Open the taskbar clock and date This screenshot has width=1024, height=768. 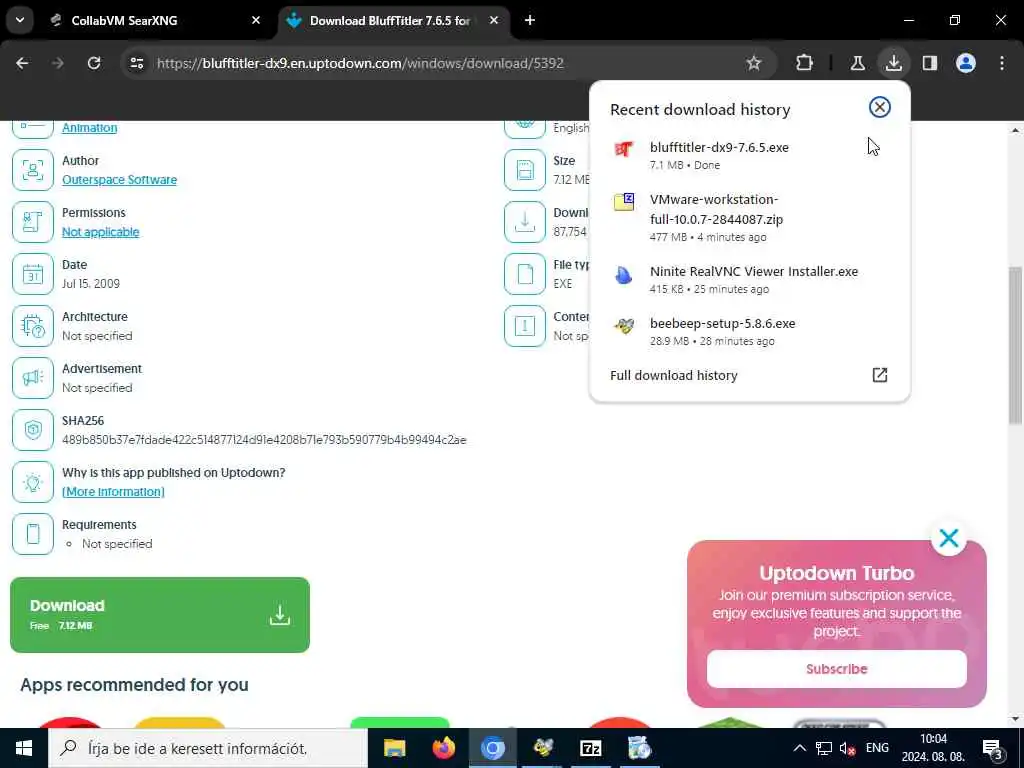933,748
